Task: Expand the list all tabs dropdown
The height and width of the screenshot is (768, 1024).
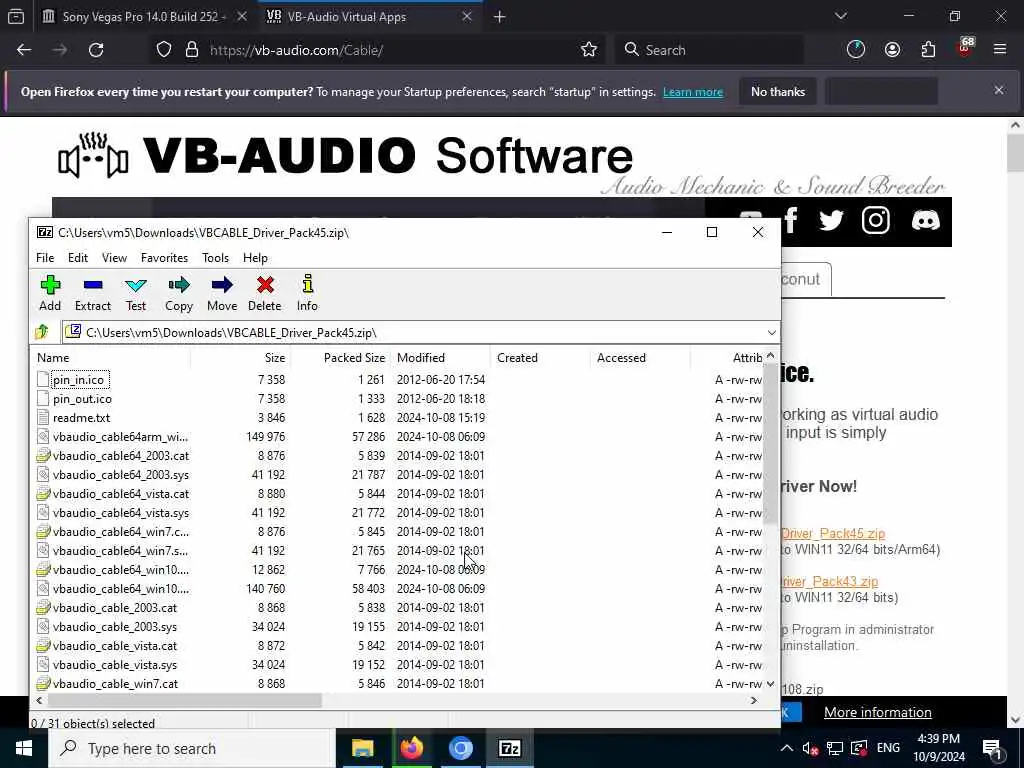Action: [840, 16]
